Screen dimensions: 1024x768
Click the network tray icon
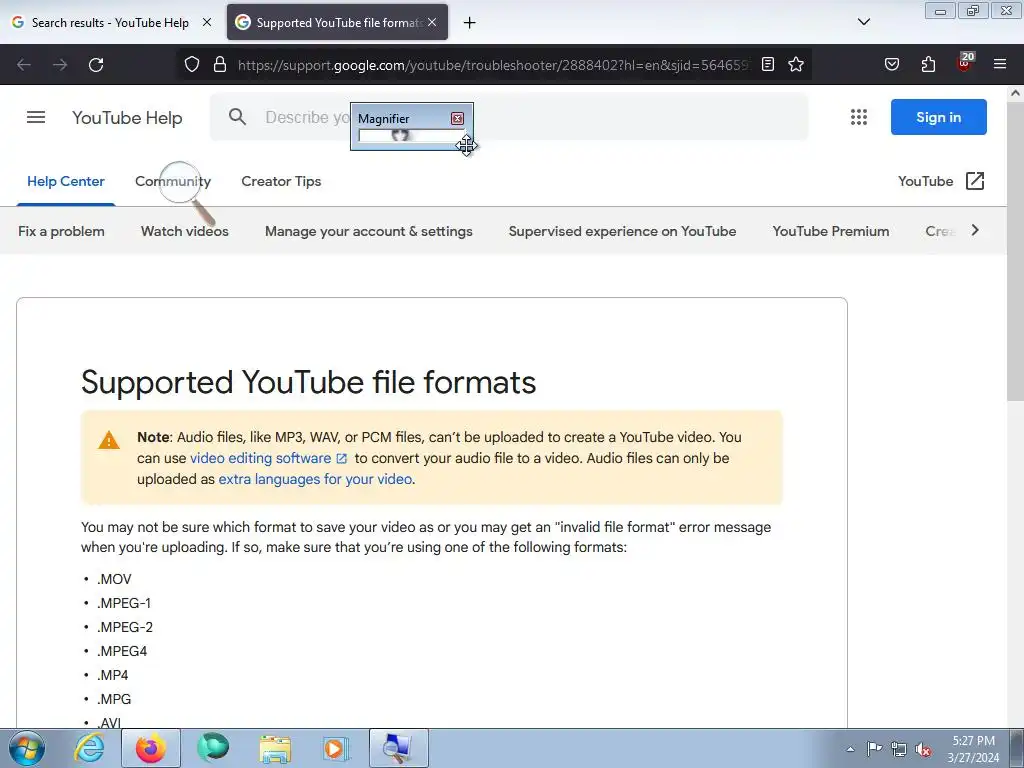click(x=899, y=749)
